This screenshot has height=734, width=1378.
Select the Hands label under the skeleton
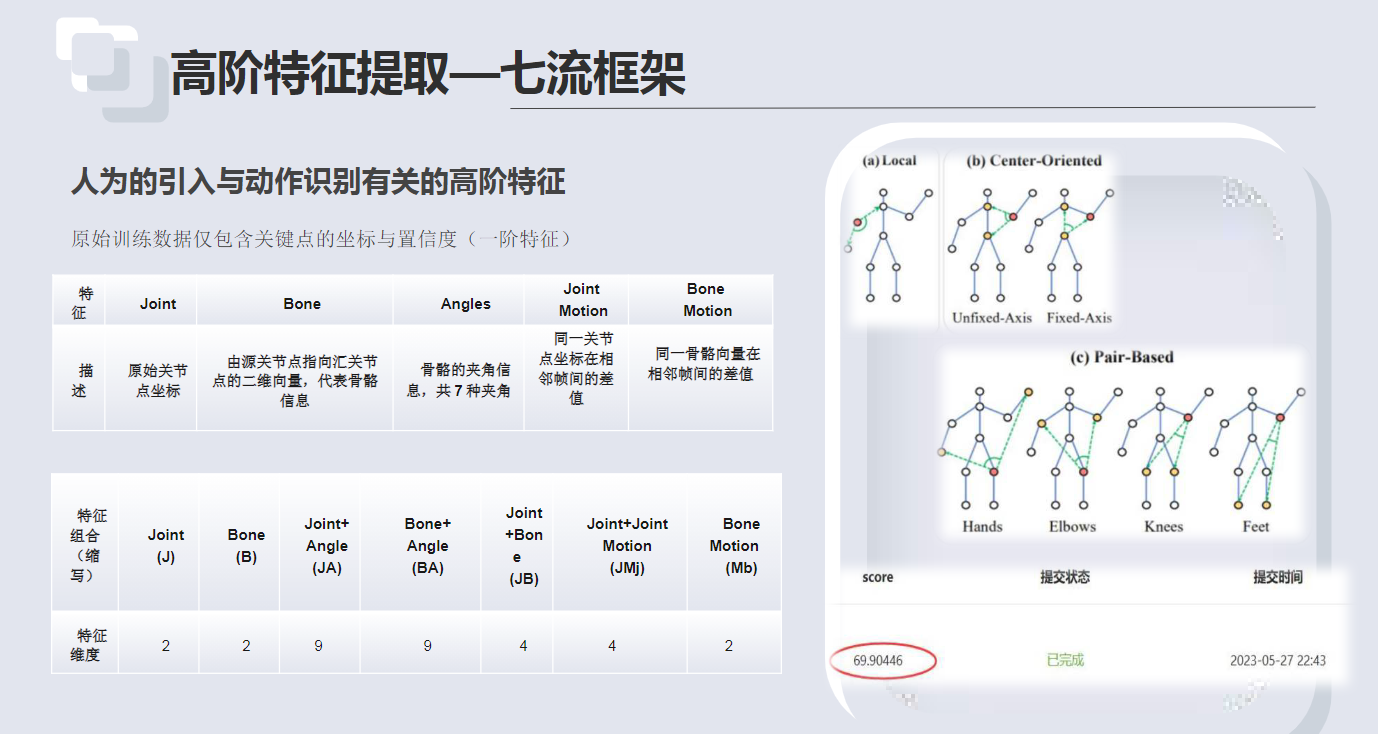(x=982, y=526)
